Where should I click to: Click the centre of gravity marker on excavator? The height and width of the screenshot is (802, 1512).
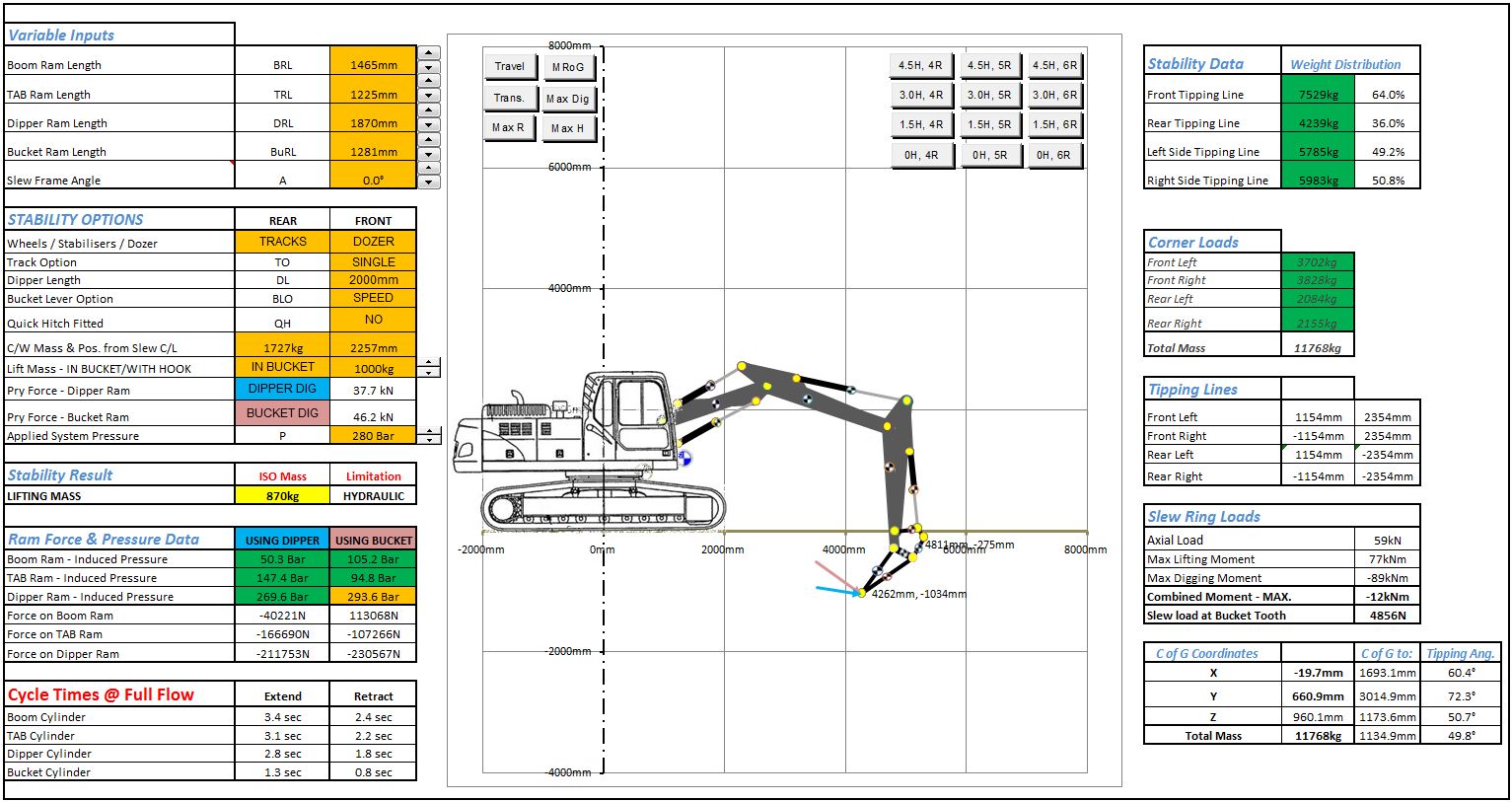tap(683, 458)
